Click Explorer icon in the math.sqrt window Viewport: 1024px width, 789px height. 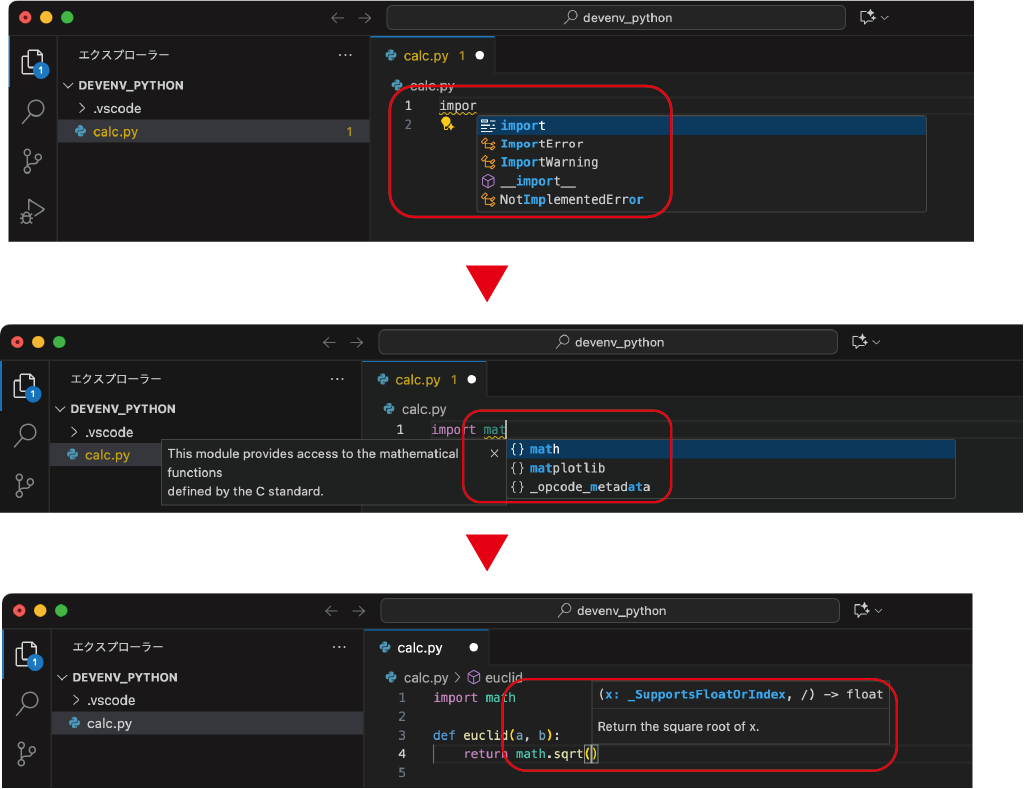(x=28, y=654)
